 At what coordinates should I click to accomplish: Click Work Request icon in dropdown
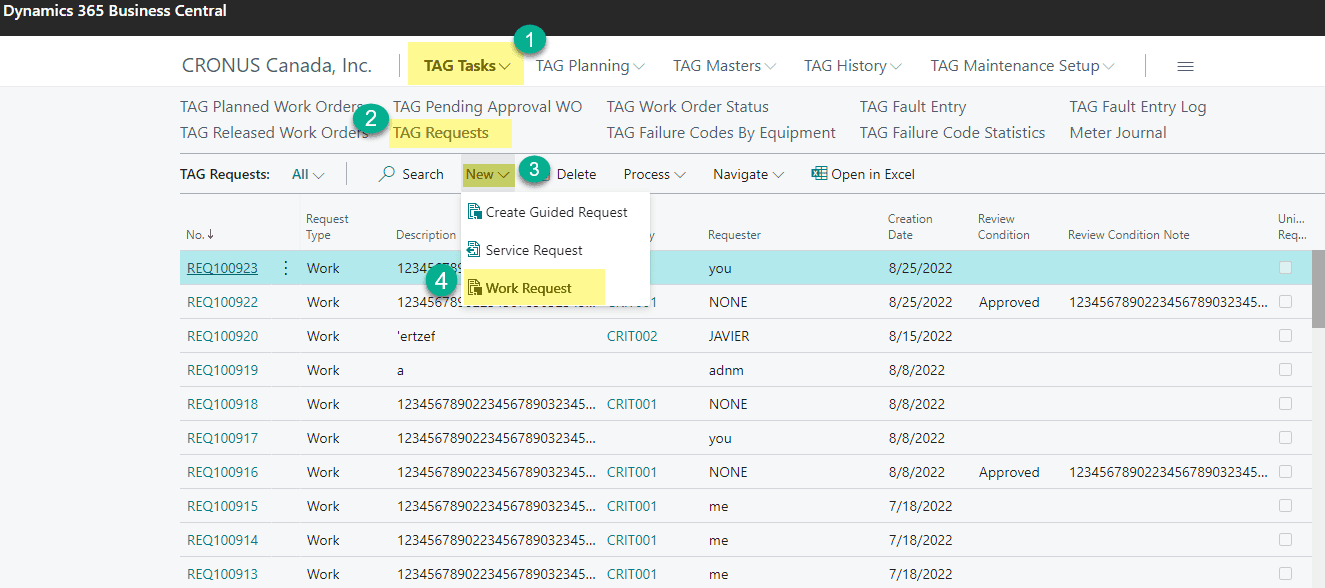[475, 288]
